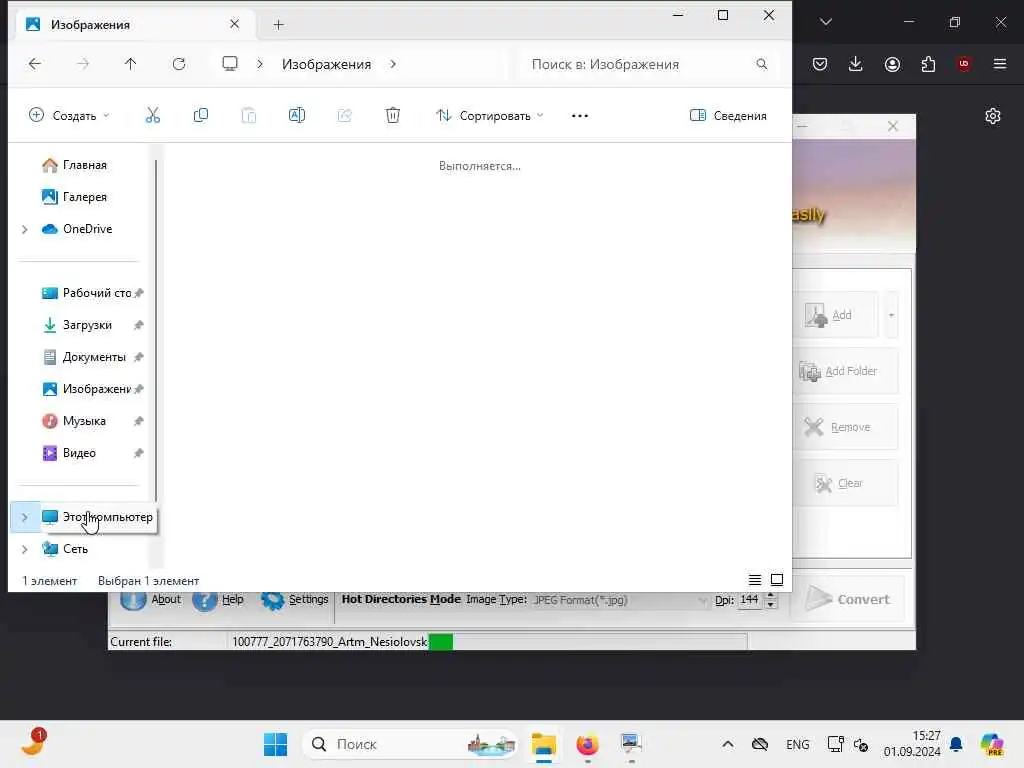Expand the OneDrive tree node

pos(25,229)
